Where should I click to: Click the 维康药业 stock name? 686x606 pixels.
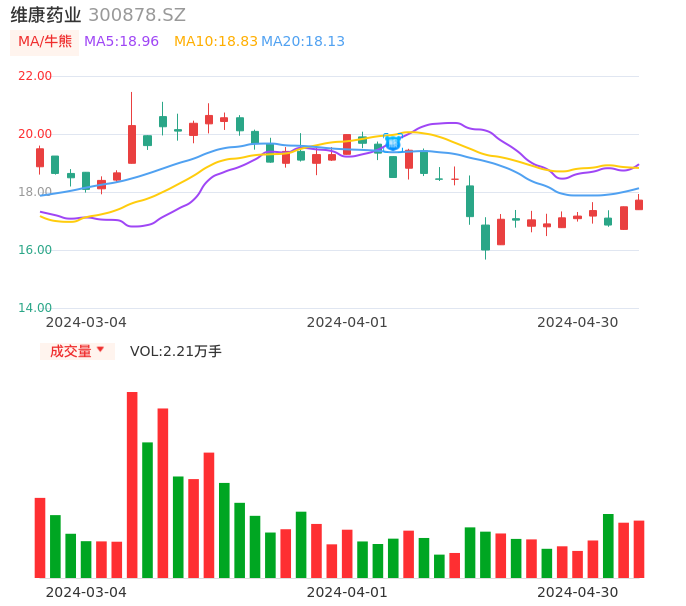click(x=46, y=15)
